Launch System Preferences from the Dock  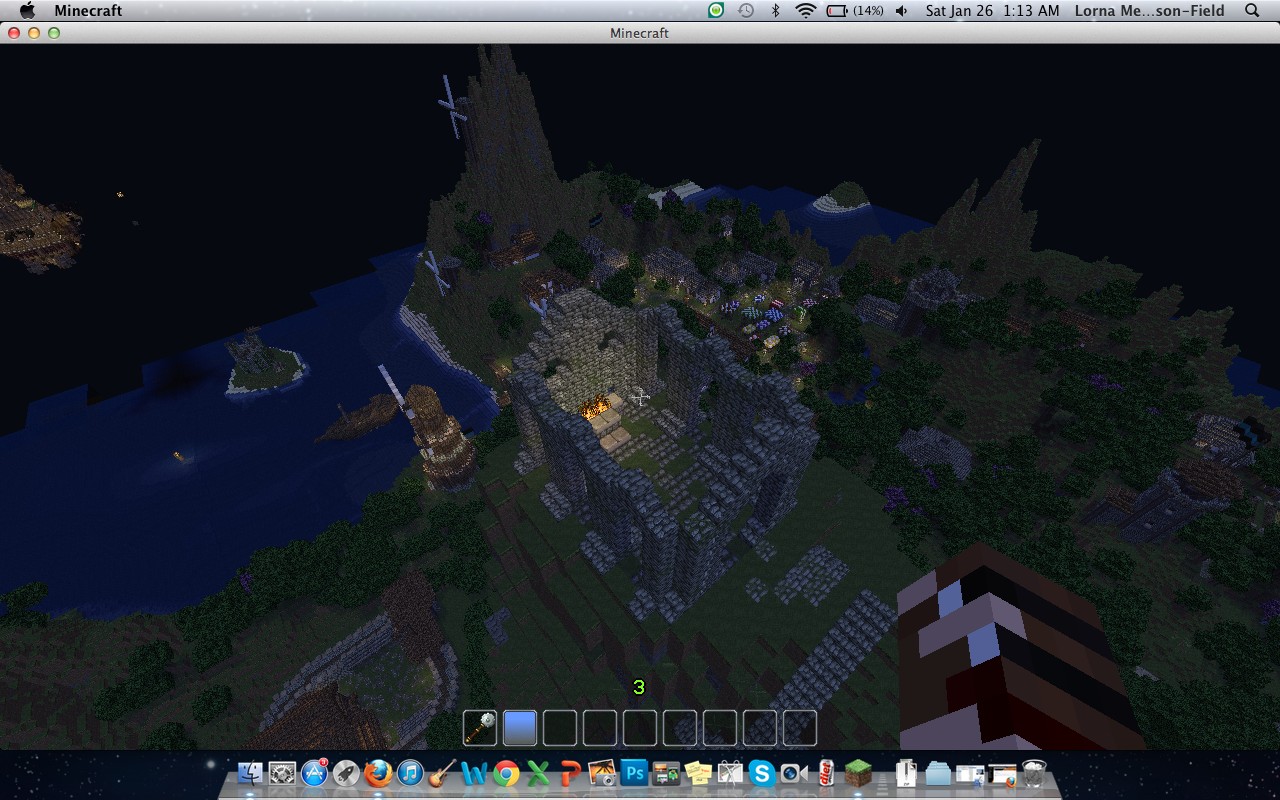coord(281,772)
